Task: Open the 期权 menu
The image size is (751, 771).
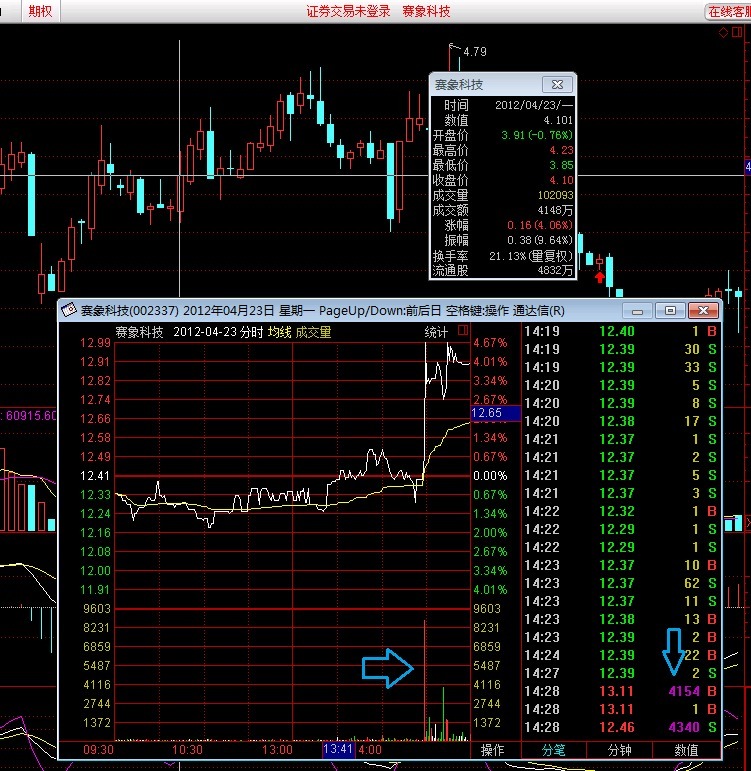Action: point(42,11)
